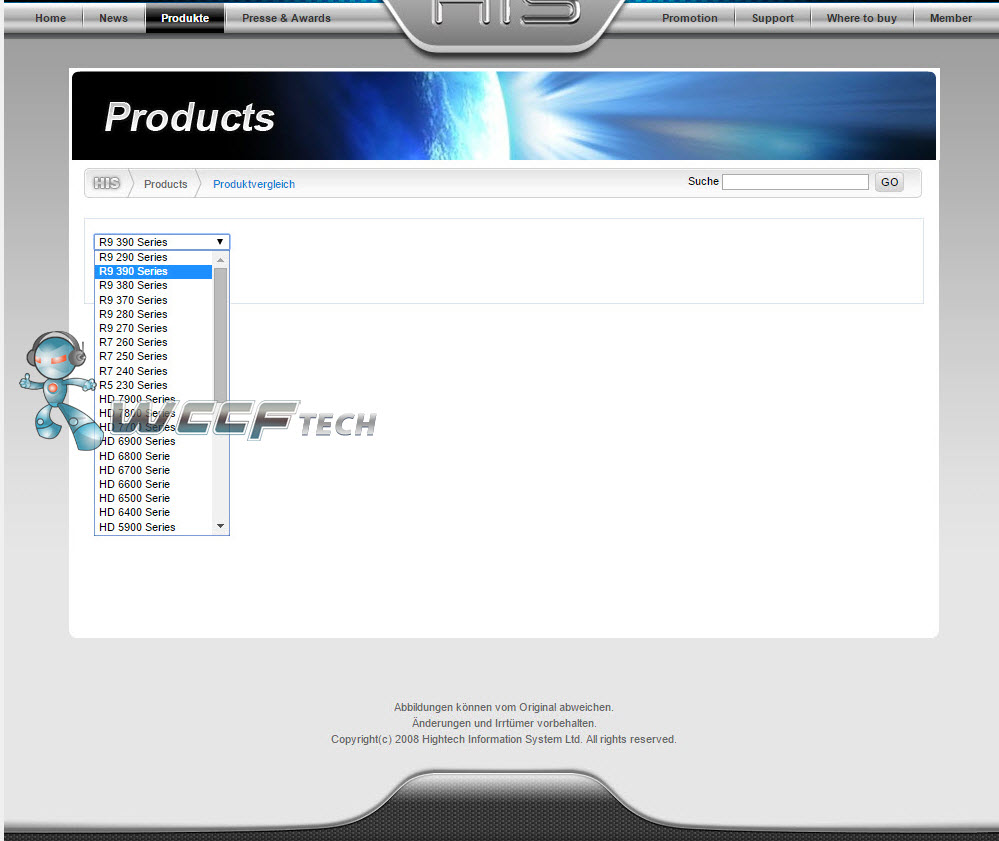The image size is (999, 841).
Task: Open the Home navigation menu item
Action: click(x=50, y=18)
